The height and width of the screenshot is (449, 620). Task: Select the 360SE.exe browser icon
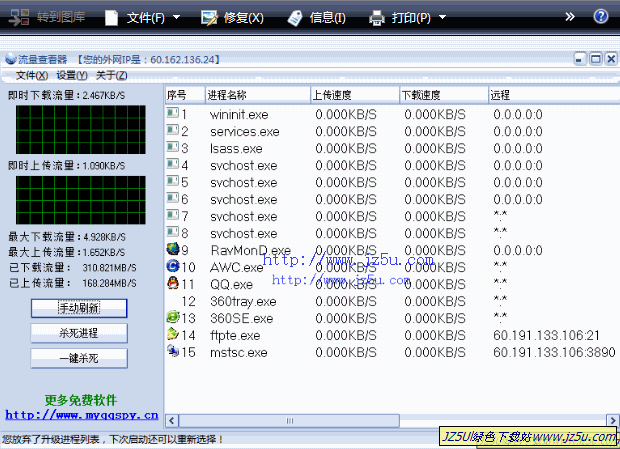[173, 318]
